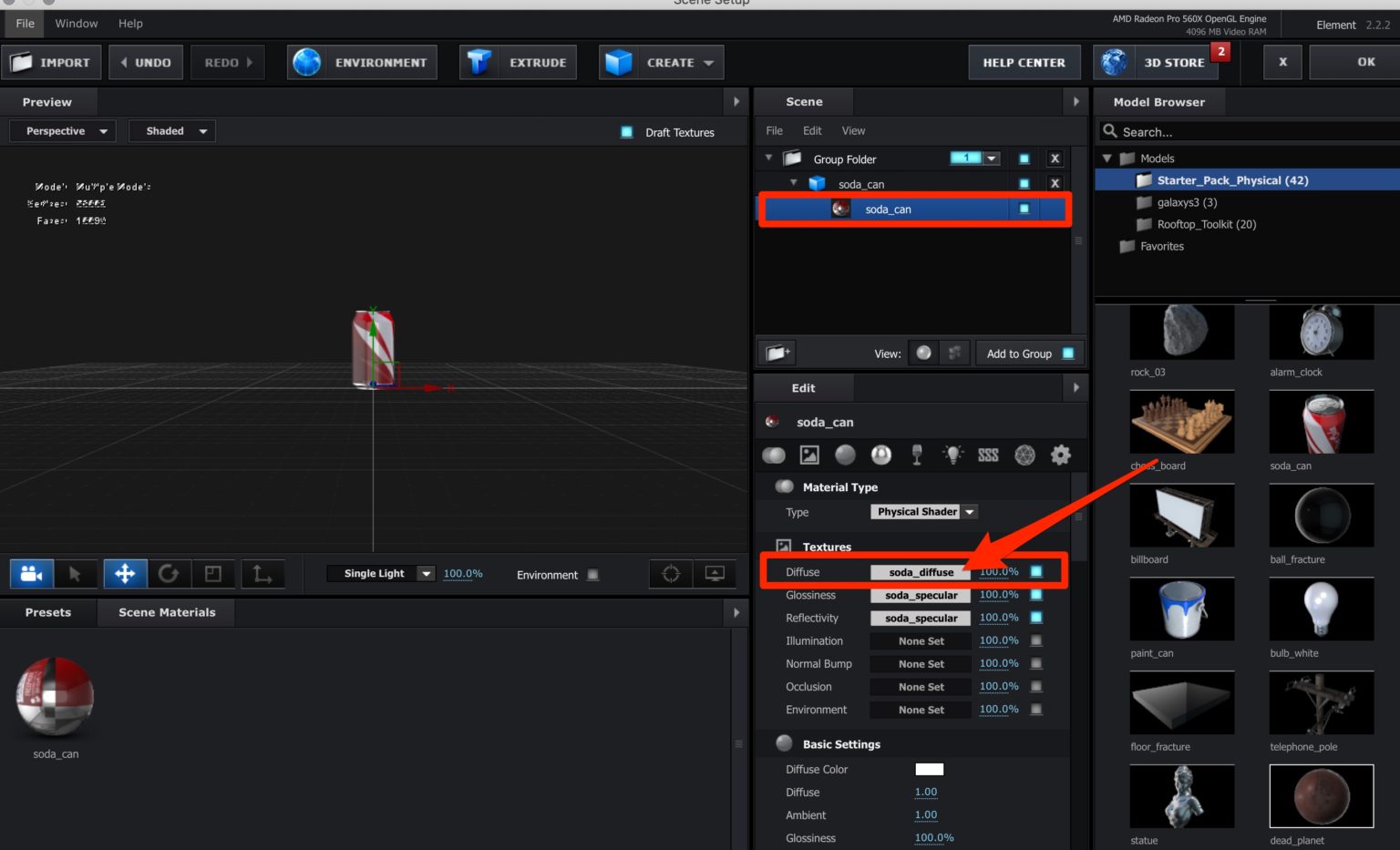Click the white Diffuse Color swatch
1400x850 pixels.
coord(929,769)
